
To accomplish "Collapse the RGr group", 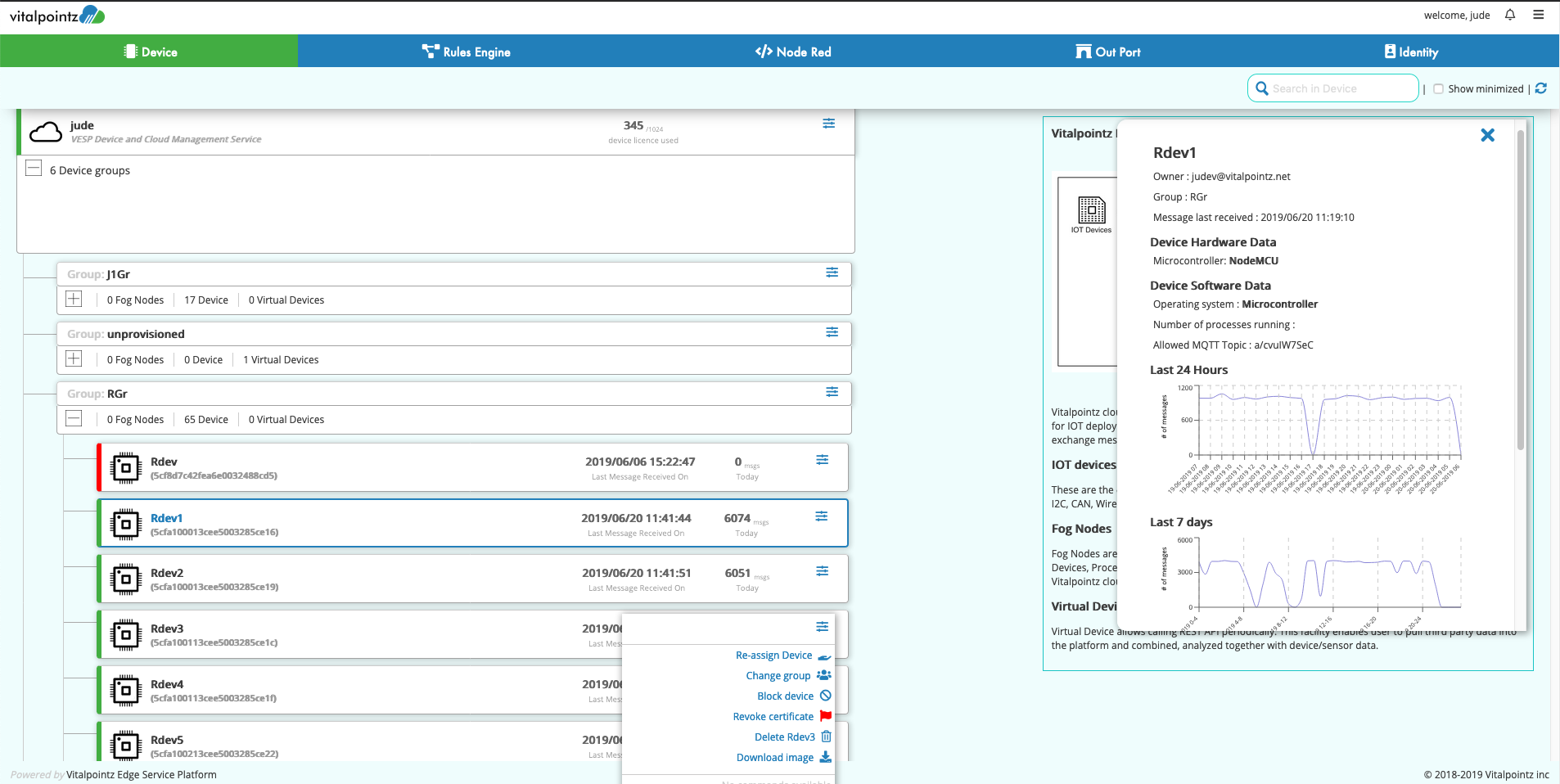I will click(74, 418).
